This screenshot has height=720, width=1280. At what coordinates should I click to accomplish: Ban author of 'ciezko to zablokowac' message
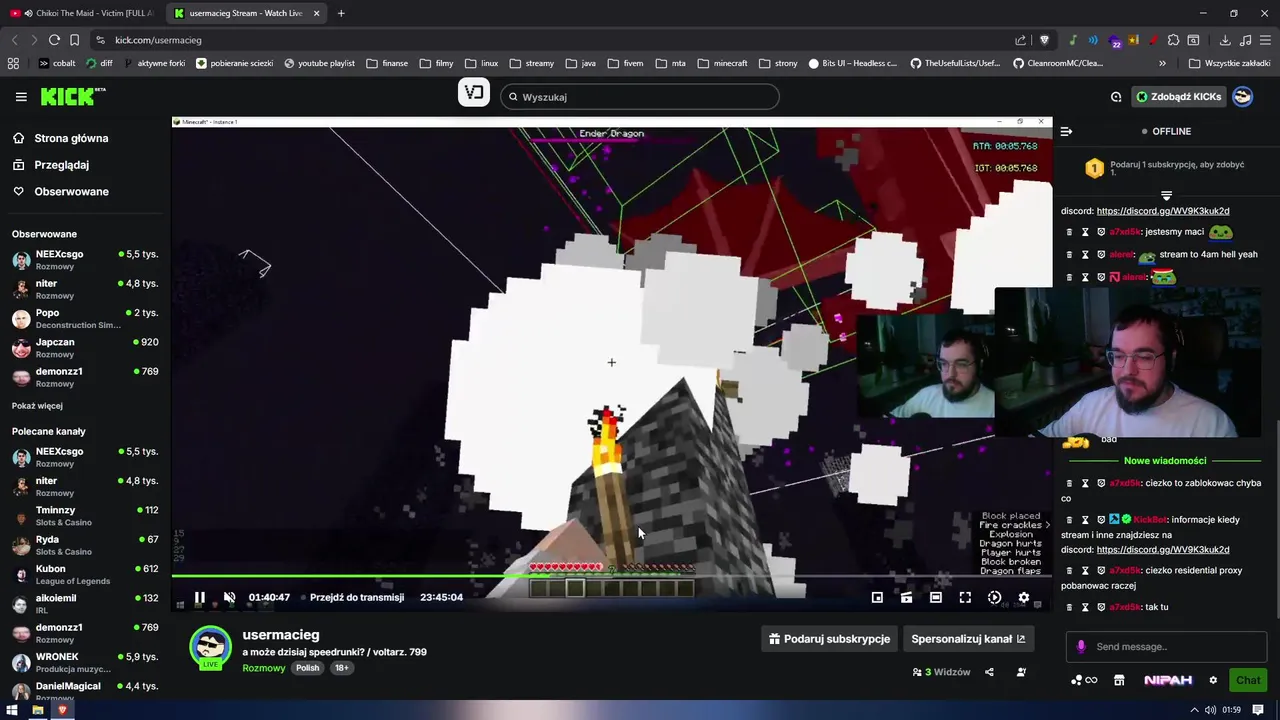pos(1101,483)
